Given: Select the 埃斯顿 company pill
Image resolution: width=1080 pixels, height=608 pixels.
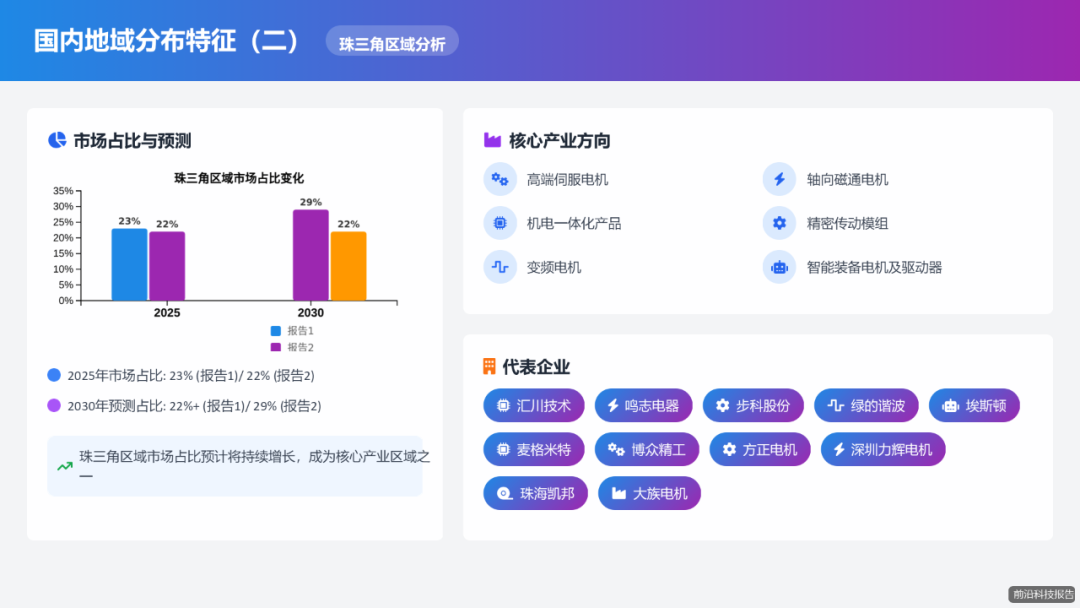Looking at the screenshot, I should pos(974,405).
